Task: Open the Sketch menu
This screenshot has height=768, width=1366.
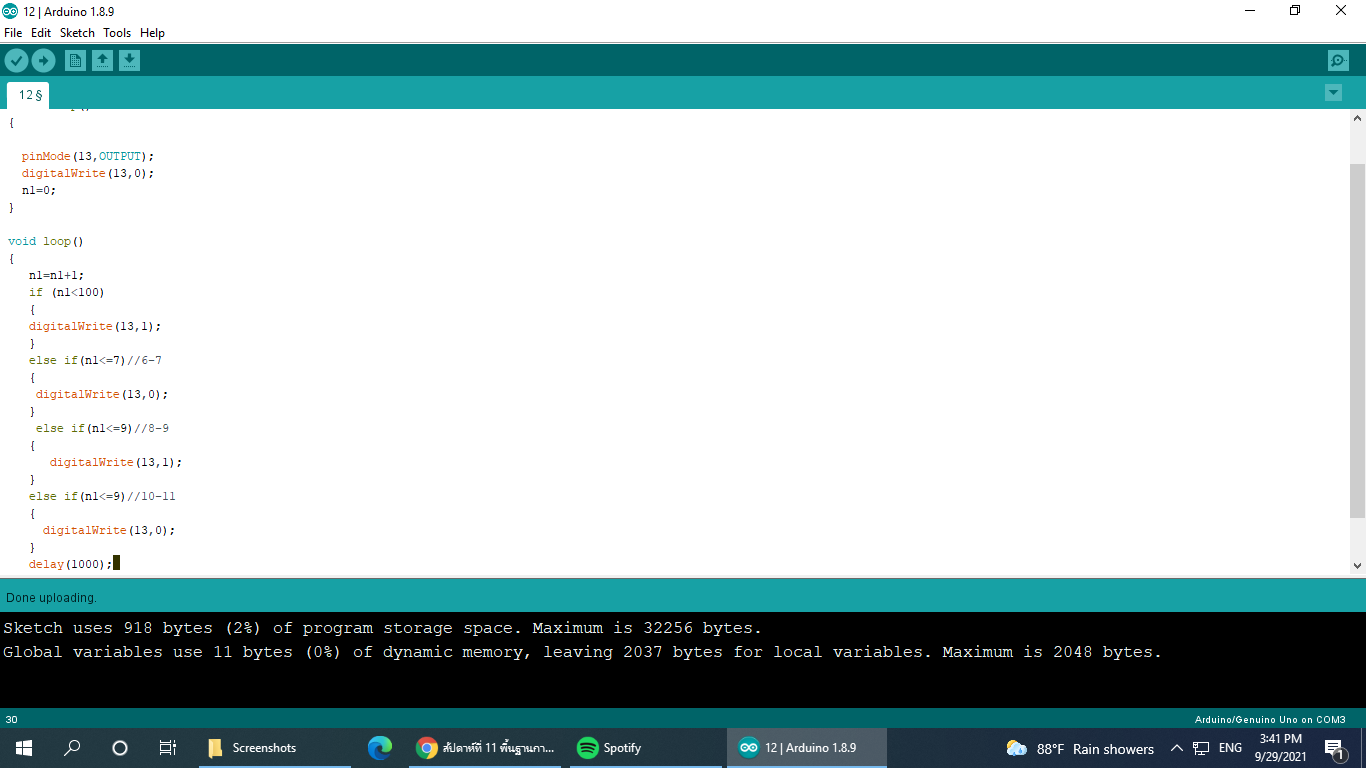Action: (77, 33)
